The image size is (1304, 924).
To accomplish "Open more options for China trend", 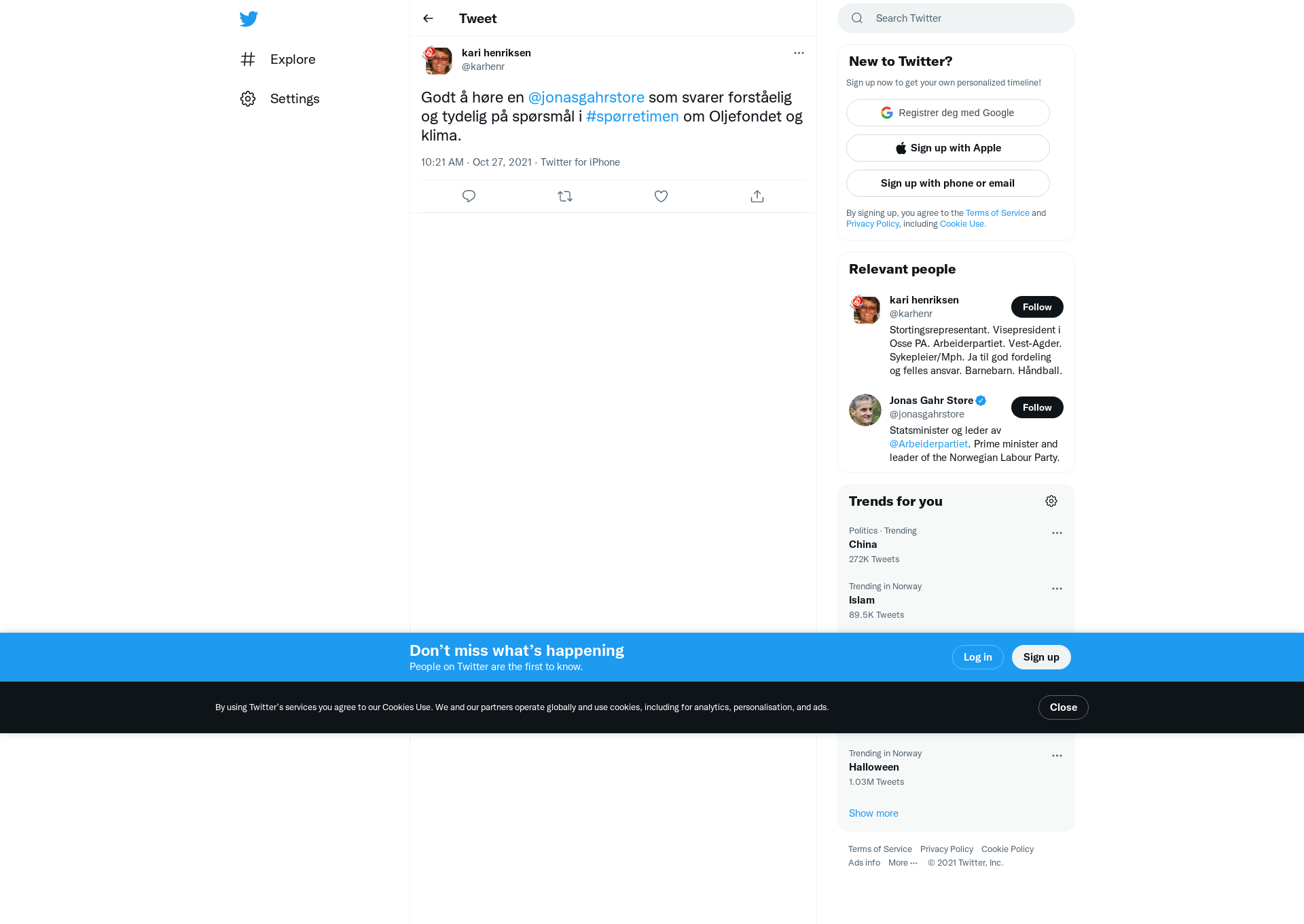I will coord(1057,533).
